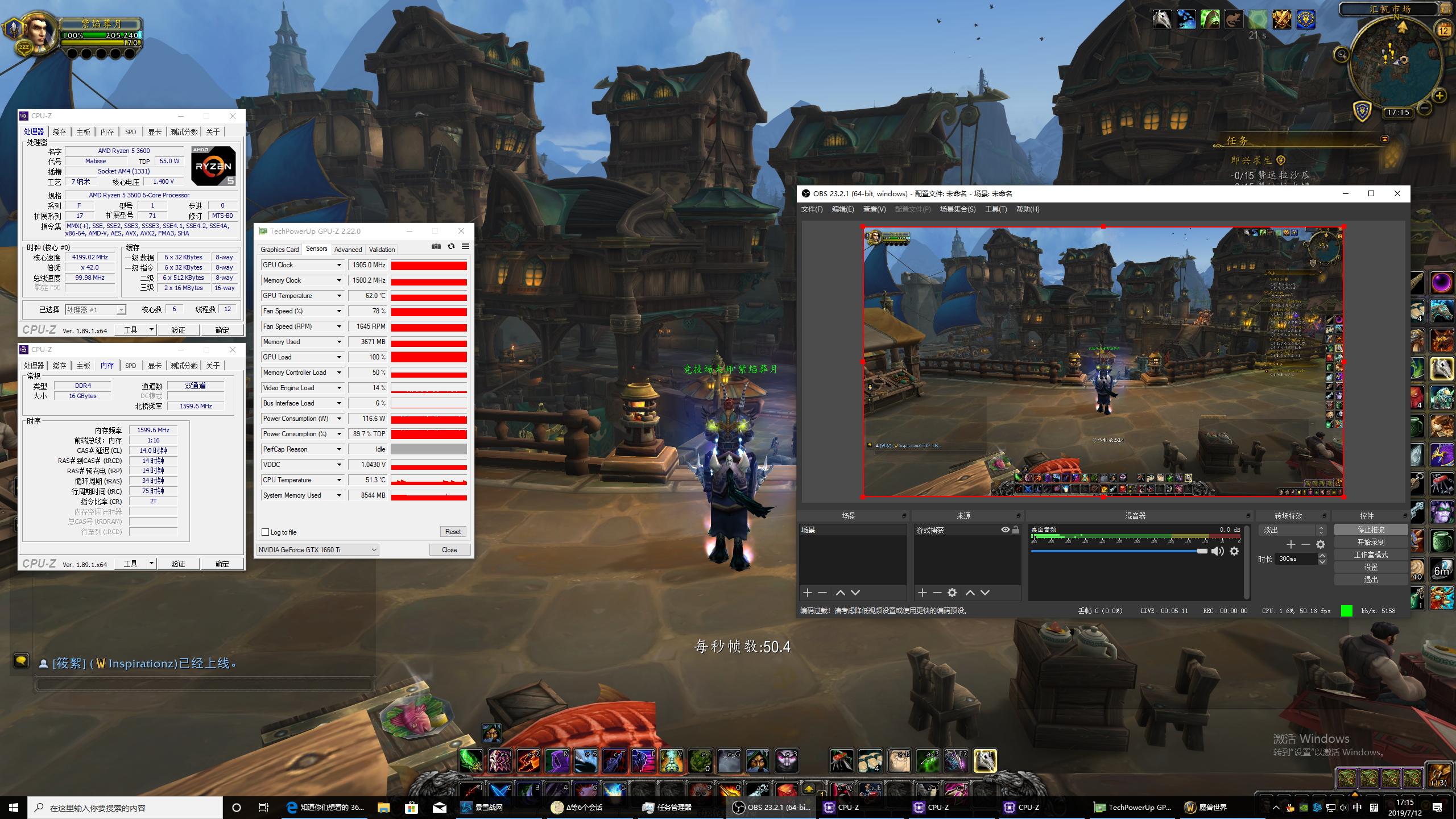
Task: Open the GPU Clock sensor dropdown
Action: (x=339, y=265)
